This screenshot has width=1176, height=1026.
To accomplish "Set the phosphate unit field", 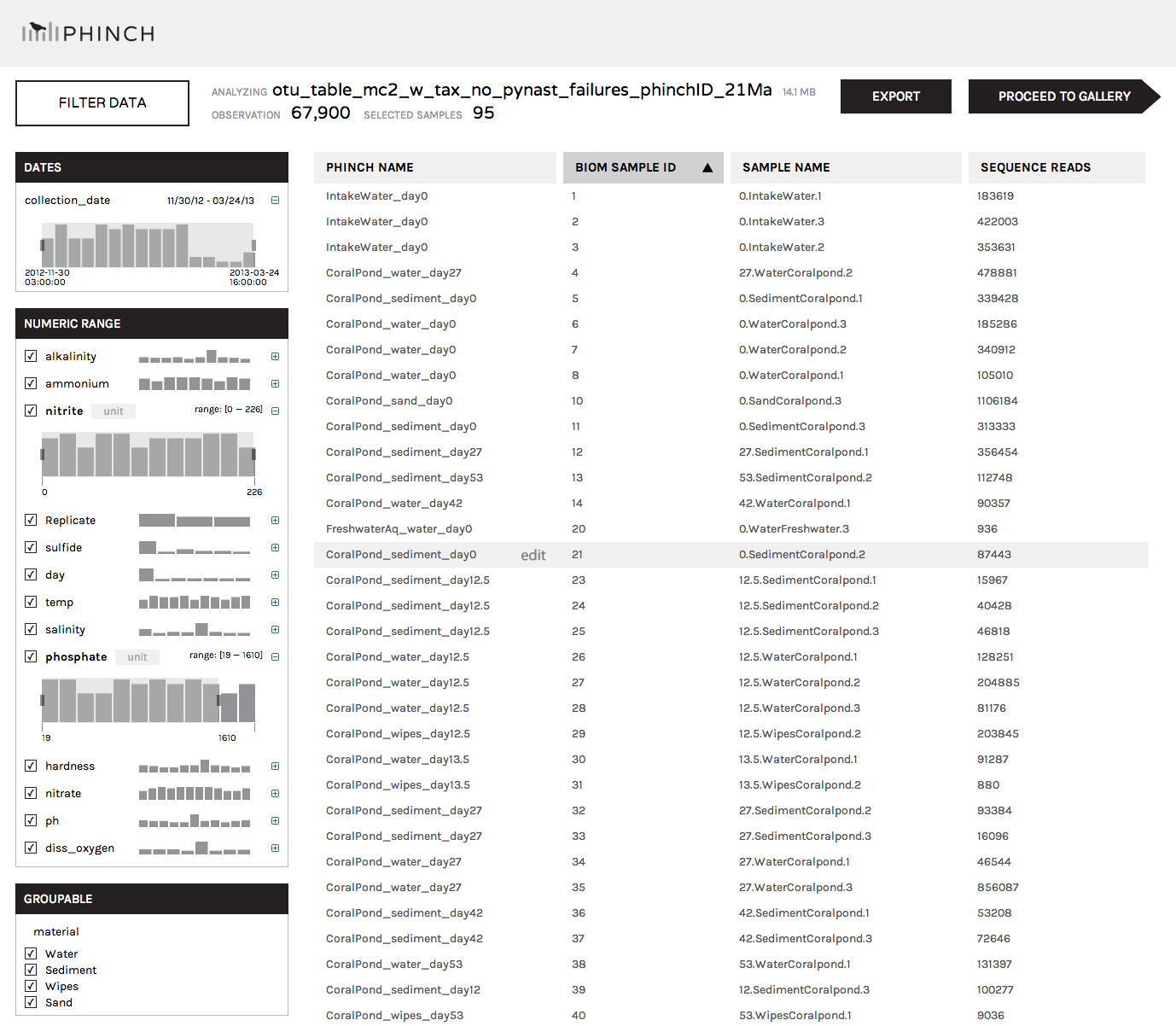I will [x=137, y=657].
